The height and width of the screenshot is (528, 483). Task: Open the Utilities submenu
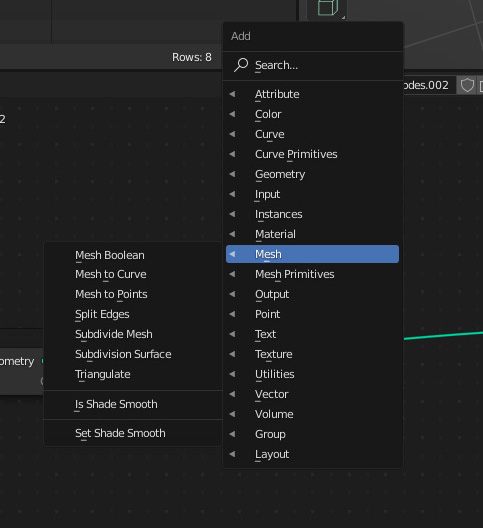[313, 374]
